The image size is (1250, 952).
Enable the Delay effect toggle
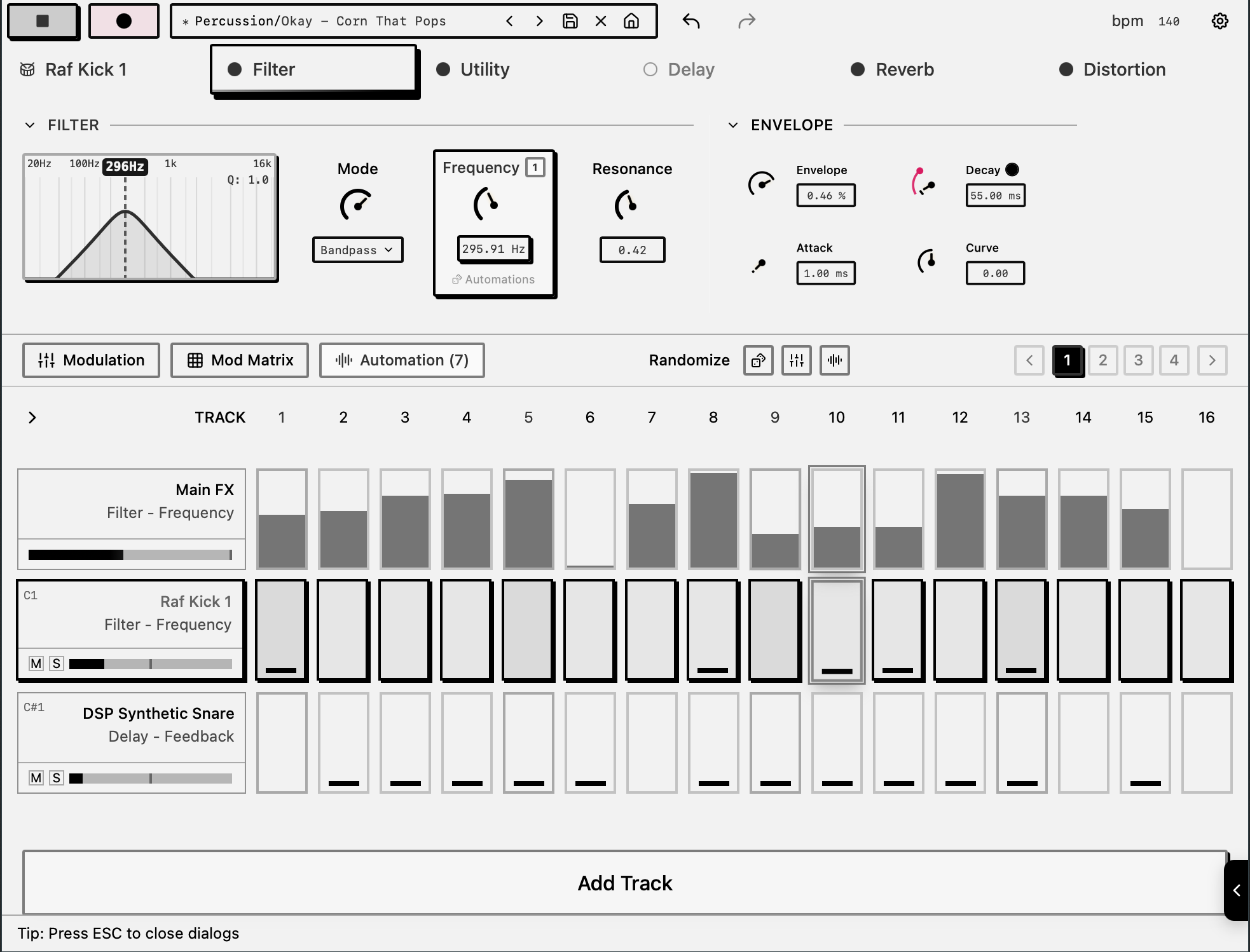coord(650,69)
